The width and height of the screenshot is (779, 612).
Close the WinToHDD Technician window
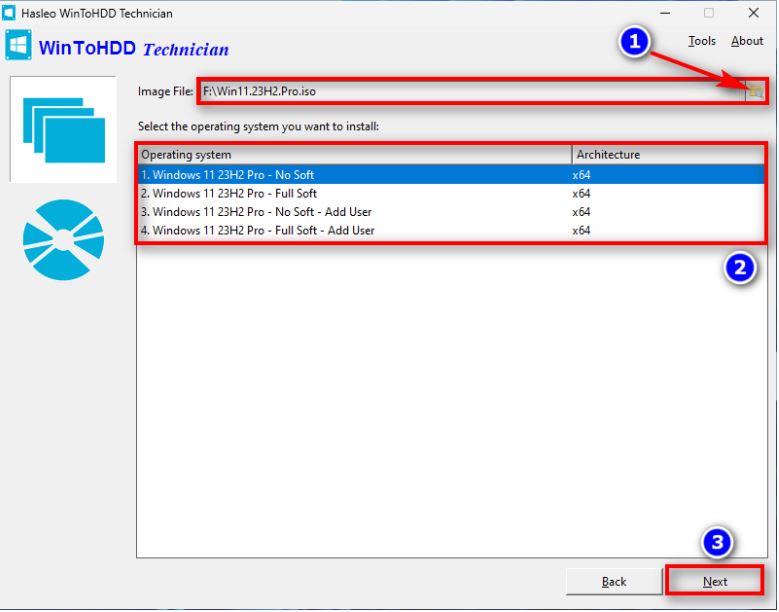[753, 13]
